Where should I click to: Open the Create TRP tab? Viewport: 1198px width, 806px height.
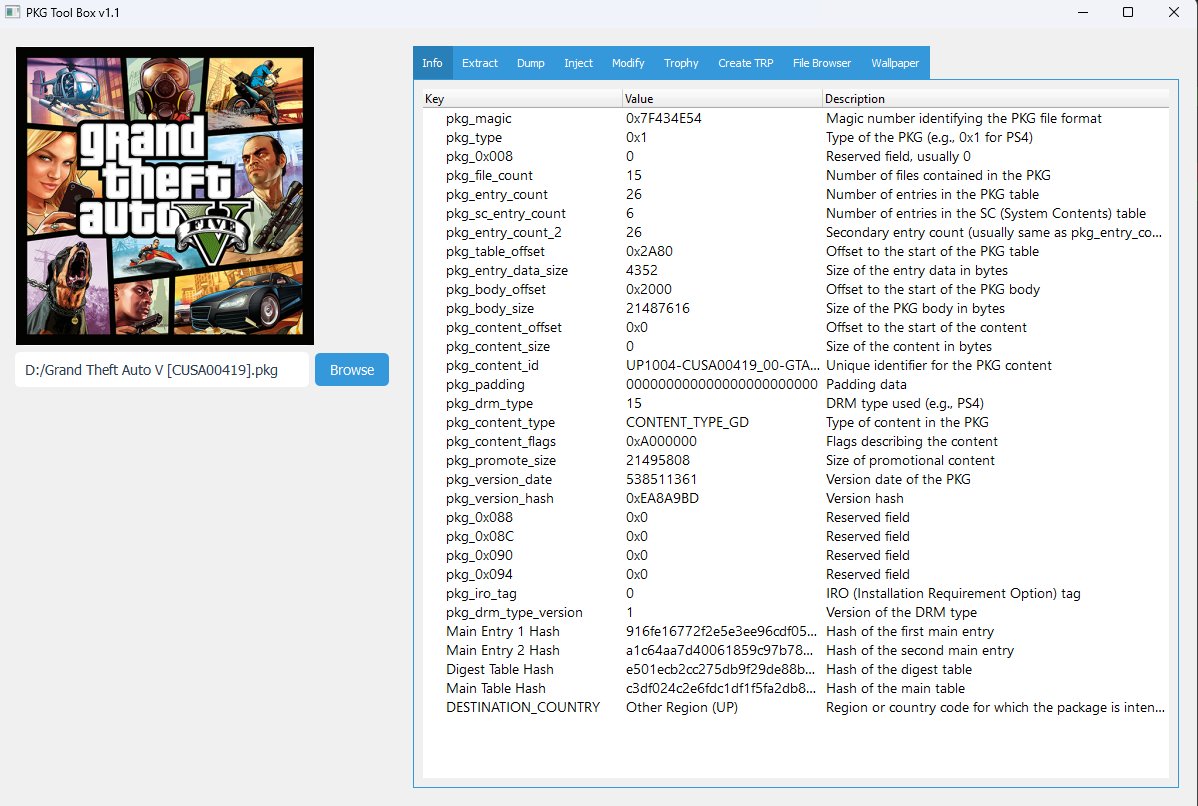click(746, 63)
